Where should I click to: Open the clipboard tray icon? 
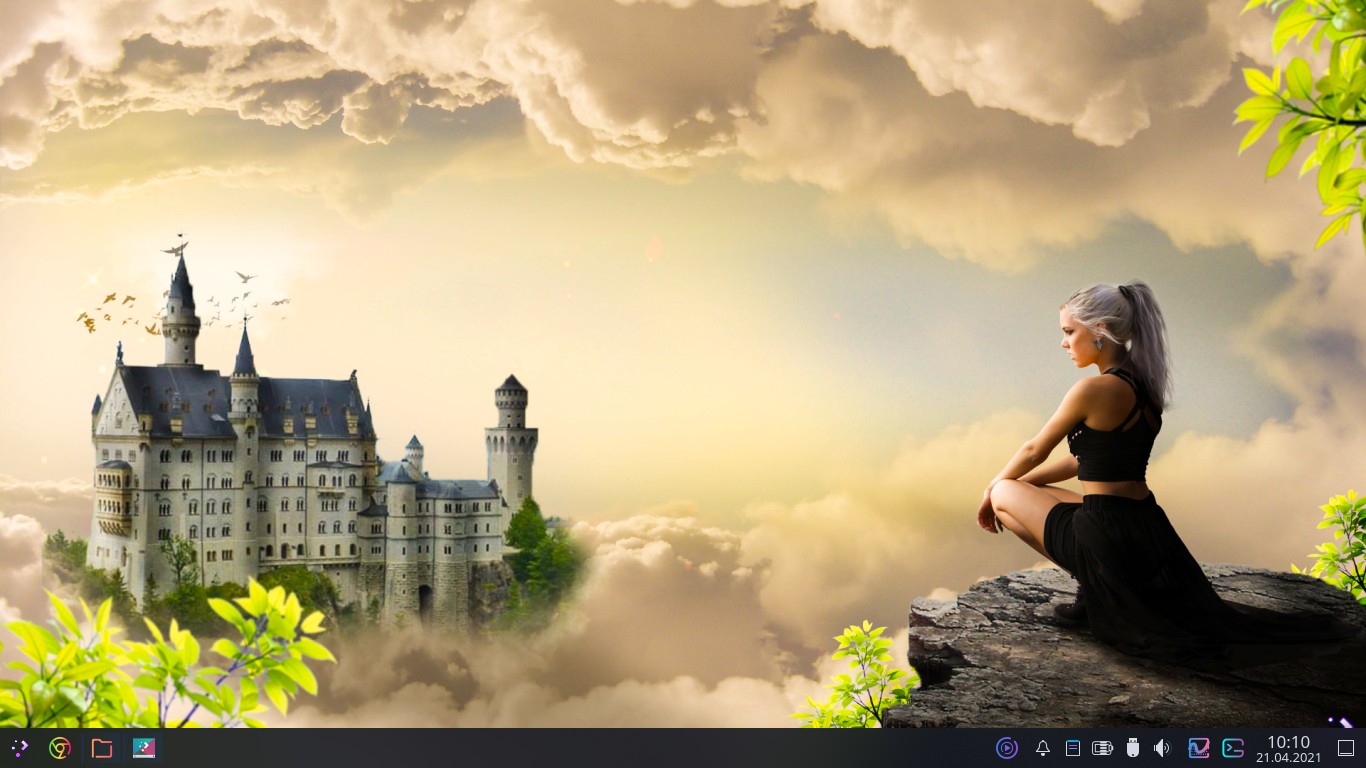point(1073,748)
